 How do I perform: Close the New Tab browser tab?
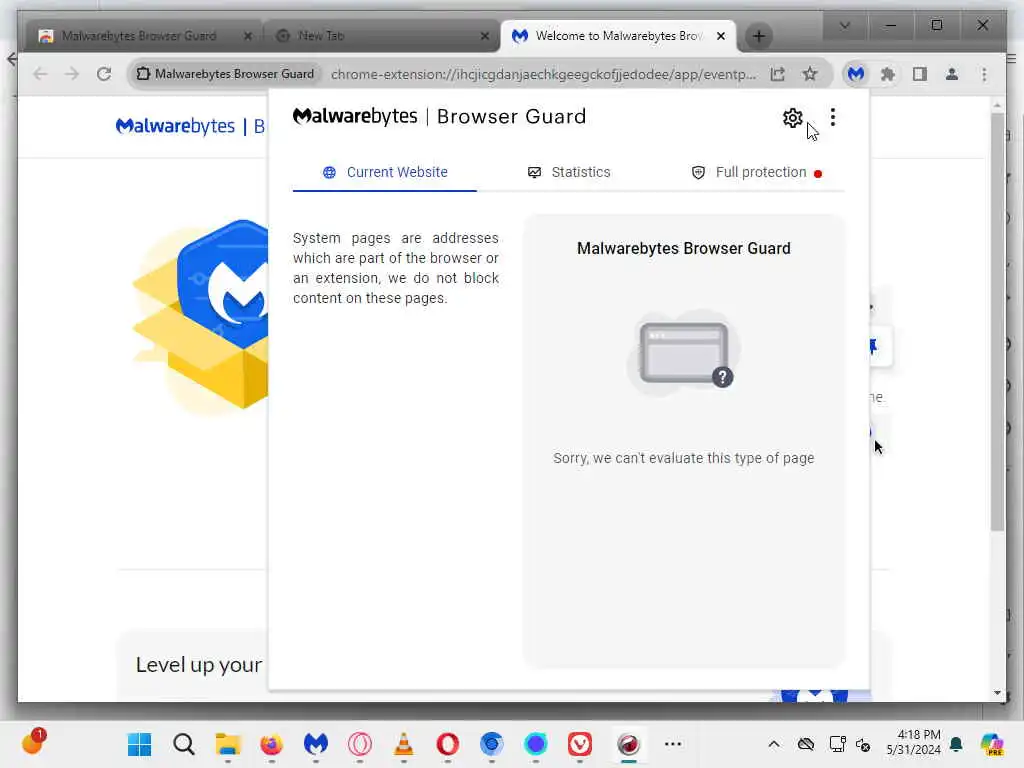(x=485, y=36)
